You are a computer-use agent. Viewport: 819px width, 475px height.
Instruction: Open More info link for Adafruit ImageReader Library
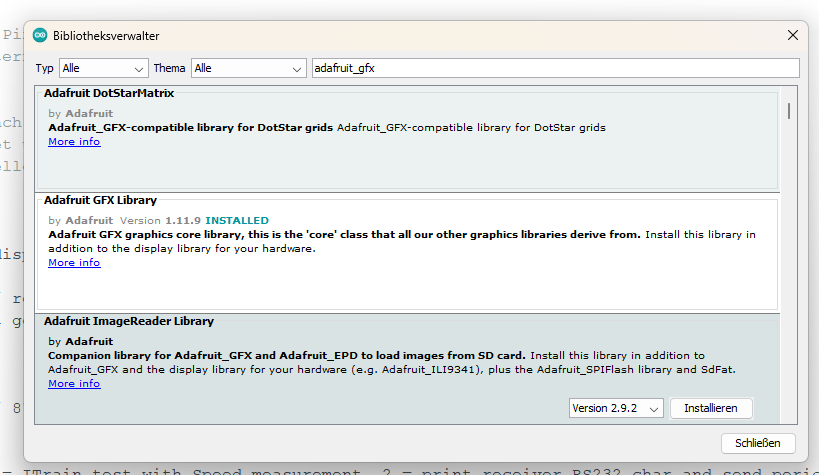point(74,384)
